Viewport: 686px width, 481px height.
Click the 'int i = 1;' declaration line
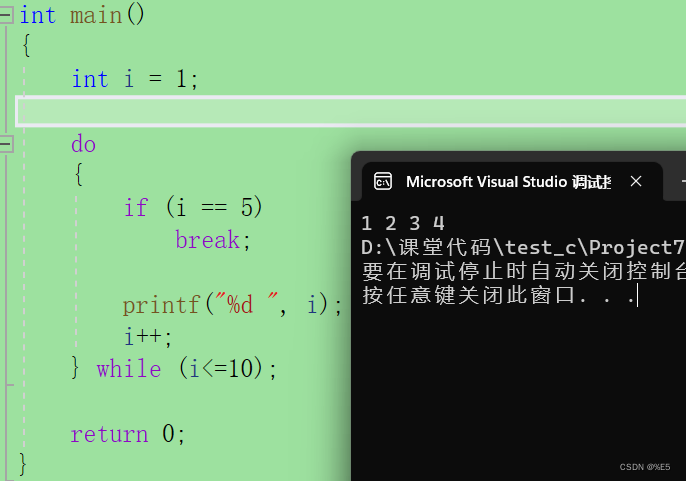135,79
